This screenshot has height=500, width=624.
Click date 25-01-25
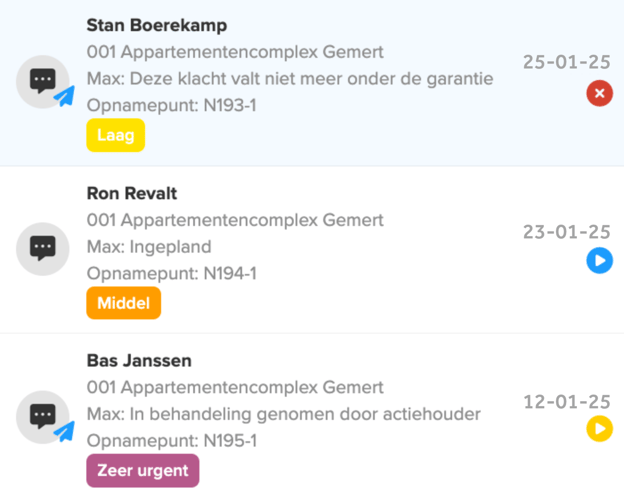coord(566,62)
